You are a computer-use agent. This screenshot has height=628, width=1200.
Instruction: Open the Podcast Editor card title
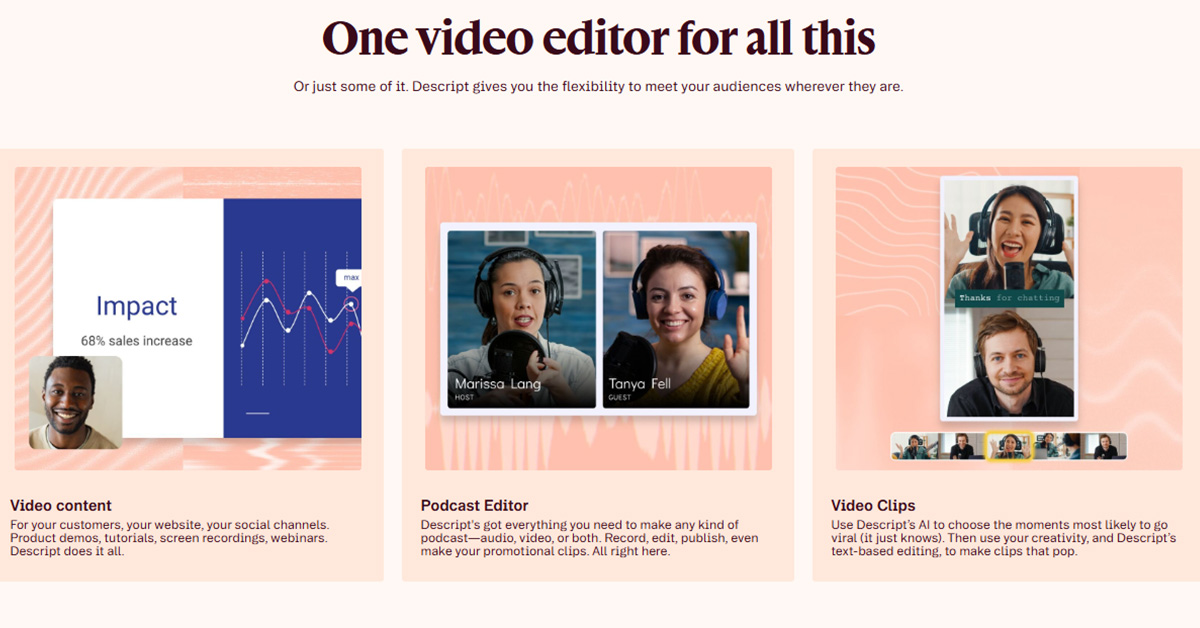(475, 506)
